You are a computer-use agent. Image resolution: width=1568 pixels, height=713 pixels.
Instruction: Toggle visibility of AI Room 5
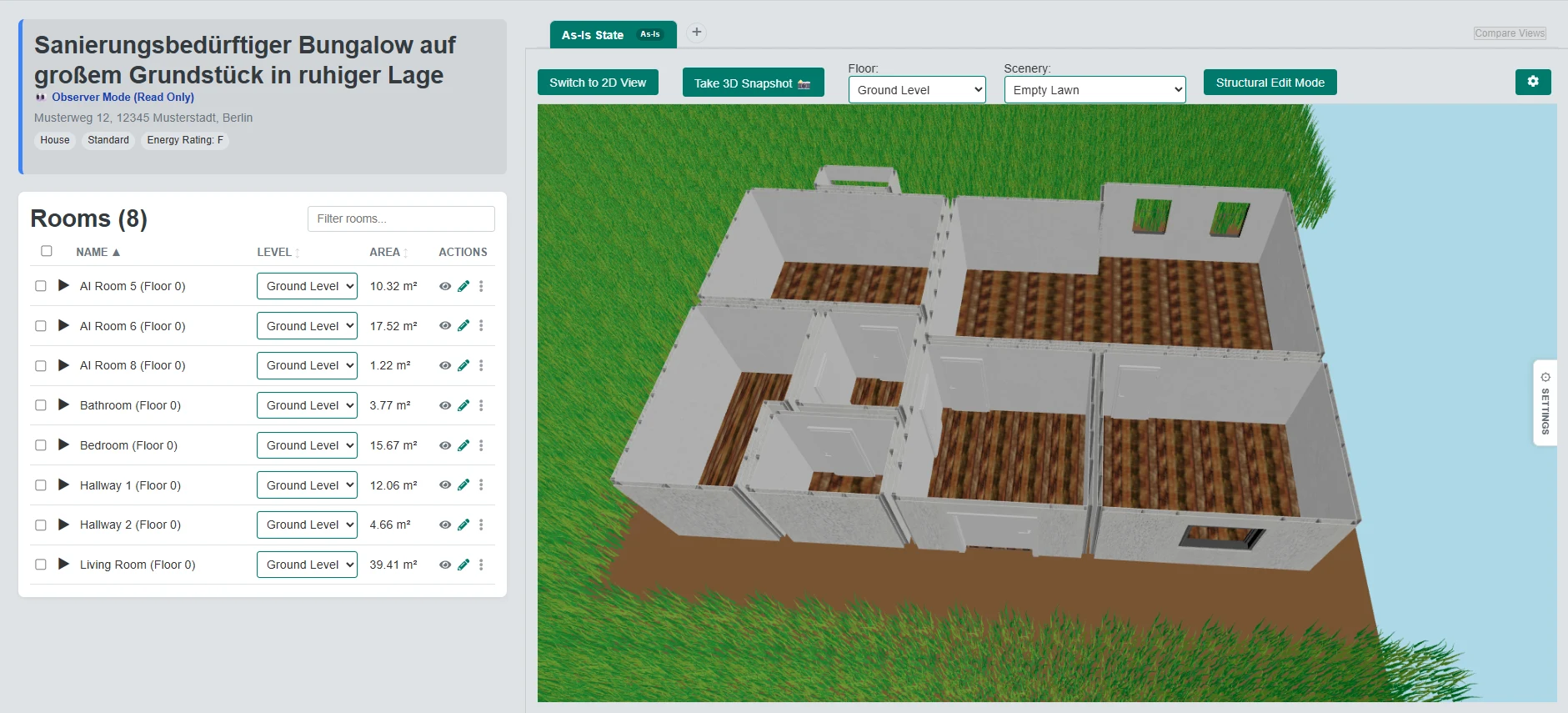click(445, 286)
